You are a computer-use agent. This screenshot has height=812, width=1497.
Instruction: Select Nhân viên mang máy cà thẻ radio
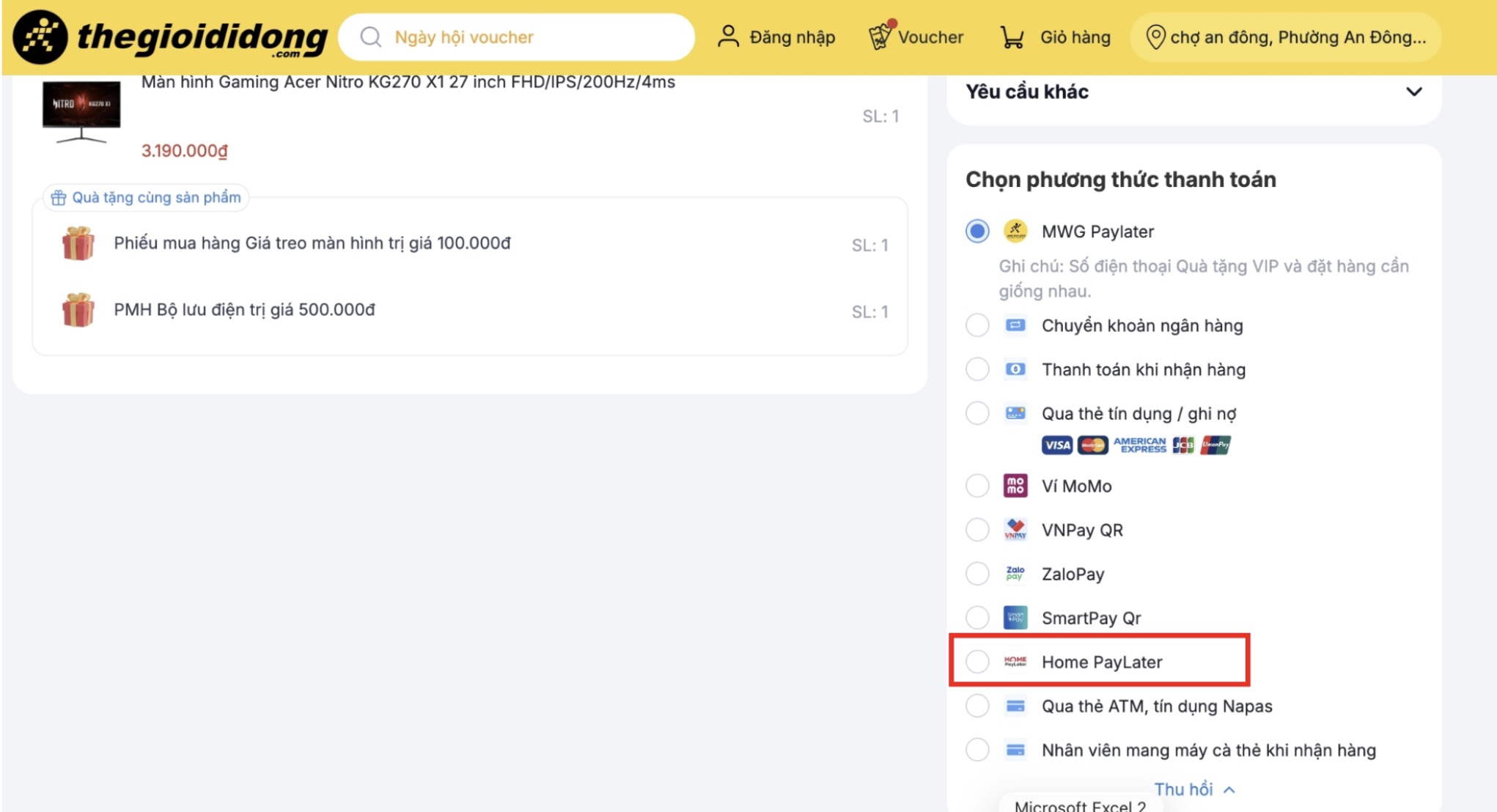pos(977,750)
